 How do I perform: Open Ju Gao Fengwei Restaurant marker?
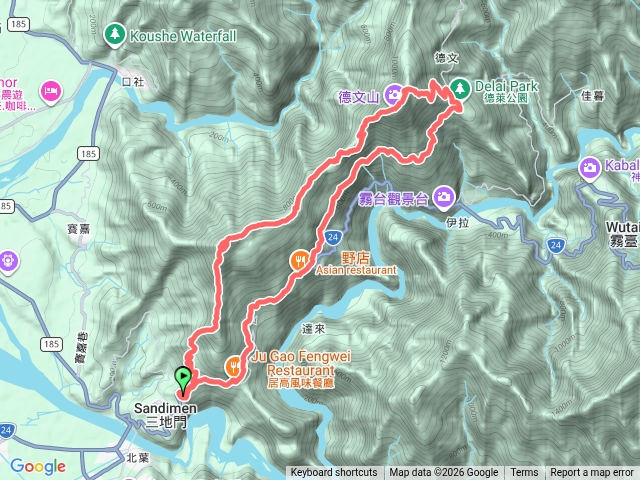[234, 367]
